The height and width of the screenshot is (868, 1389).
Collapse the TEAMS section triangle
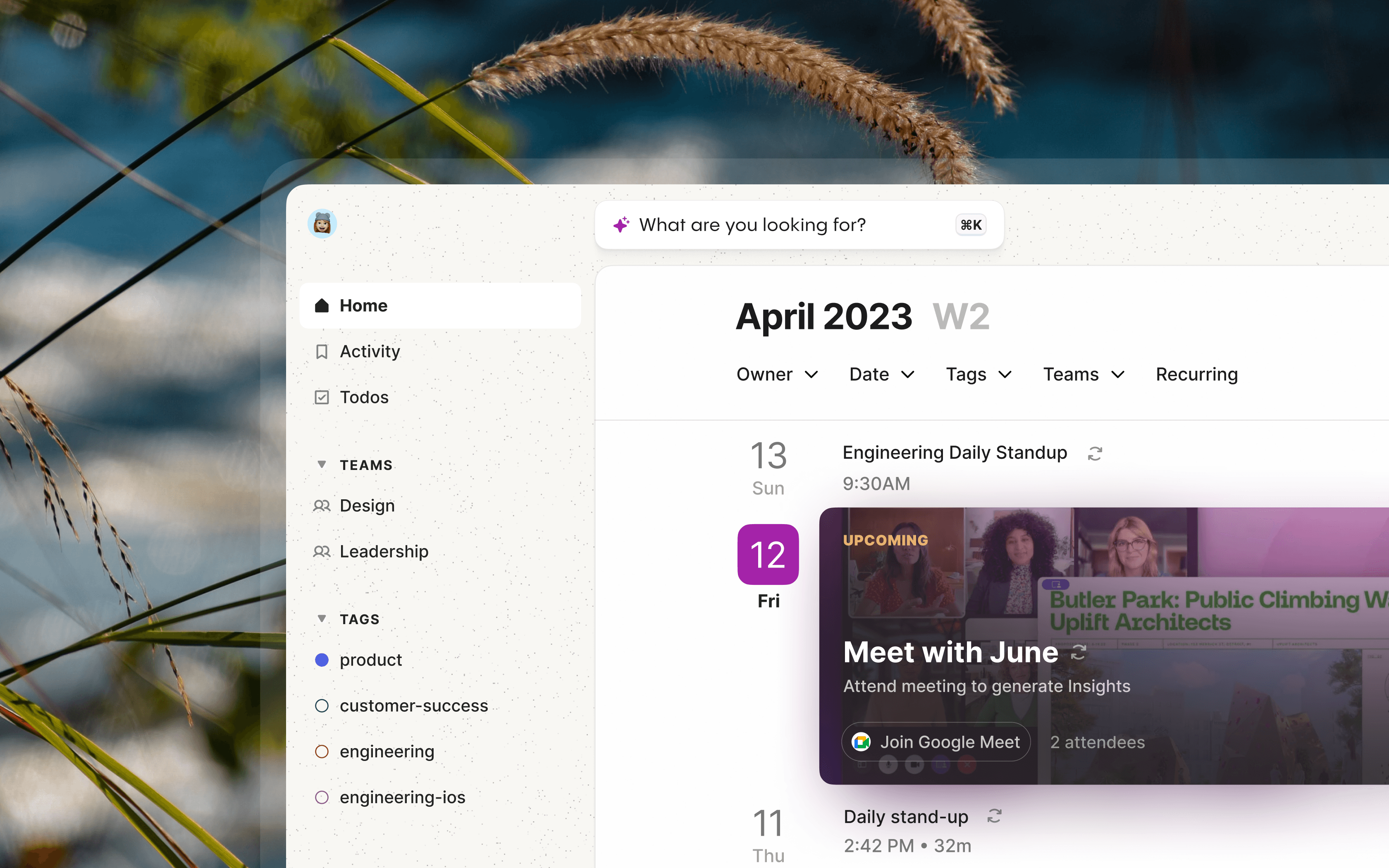(322, 465)
